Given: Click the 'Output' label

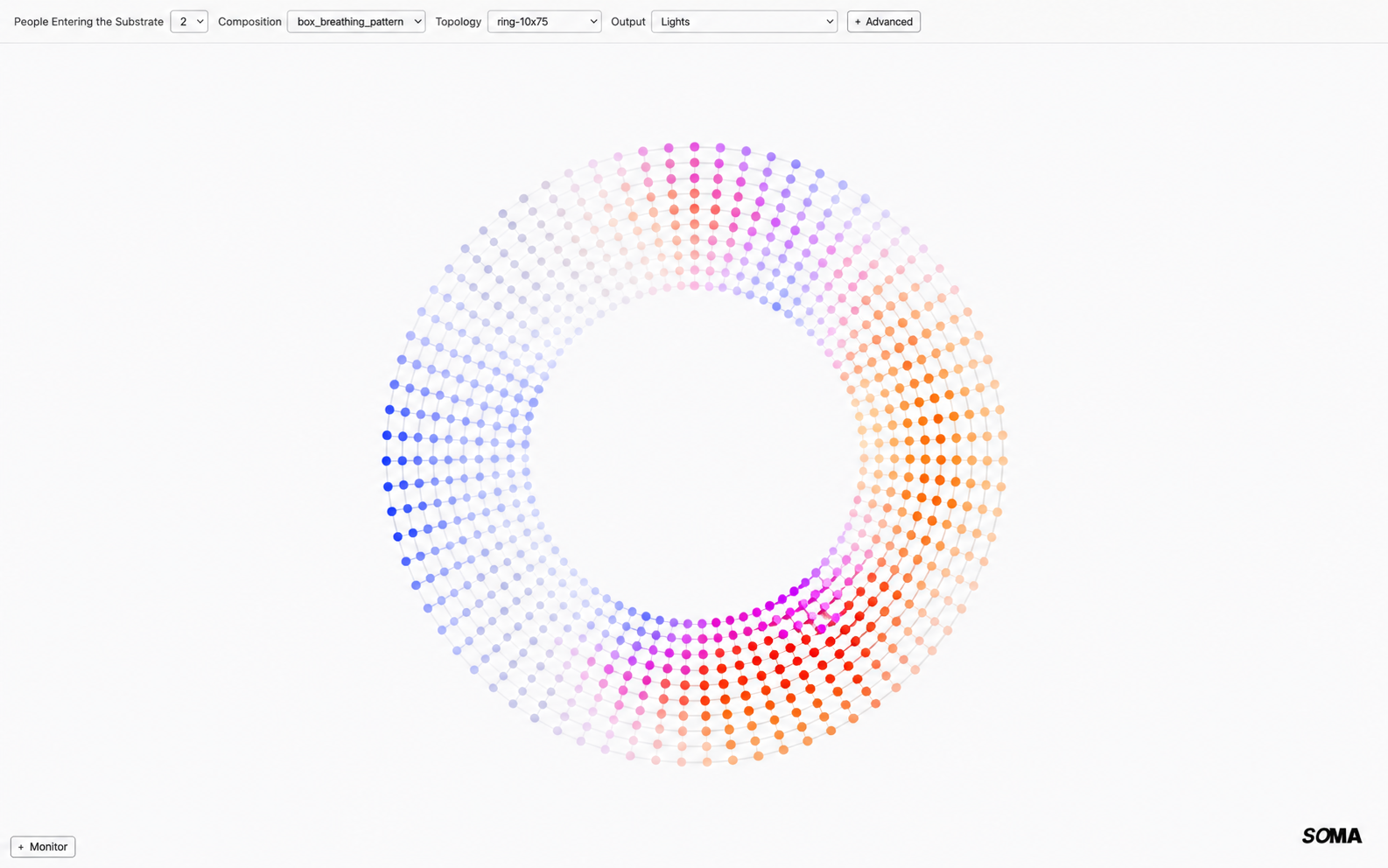Looking at the screenshot, I should tap(627, 21).
